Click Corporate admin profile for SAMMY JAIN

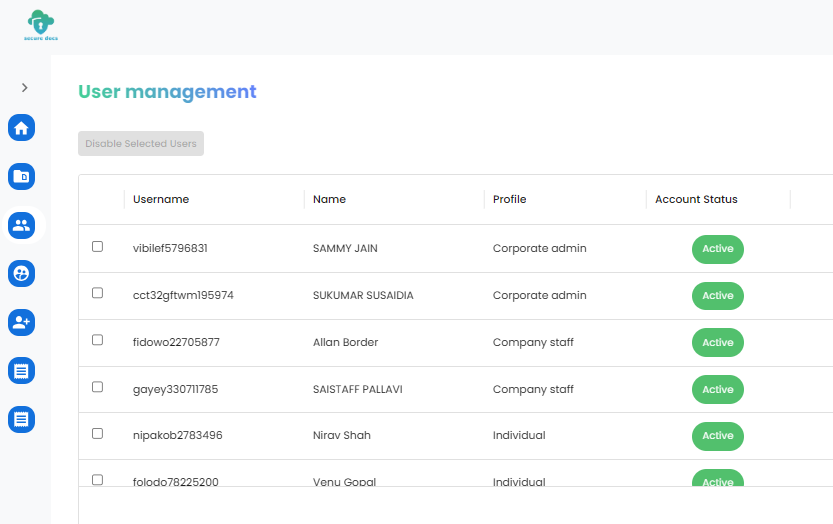click(540, 248)
